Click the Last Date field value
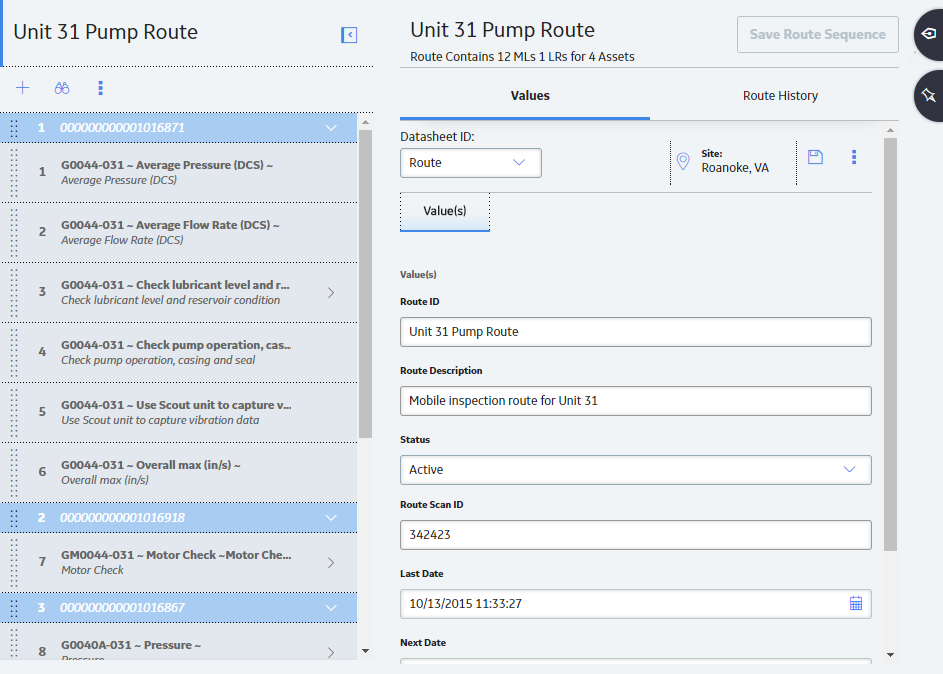Image resolution: width=943 pixels, height=674 pixels. (x=465, y=604)
